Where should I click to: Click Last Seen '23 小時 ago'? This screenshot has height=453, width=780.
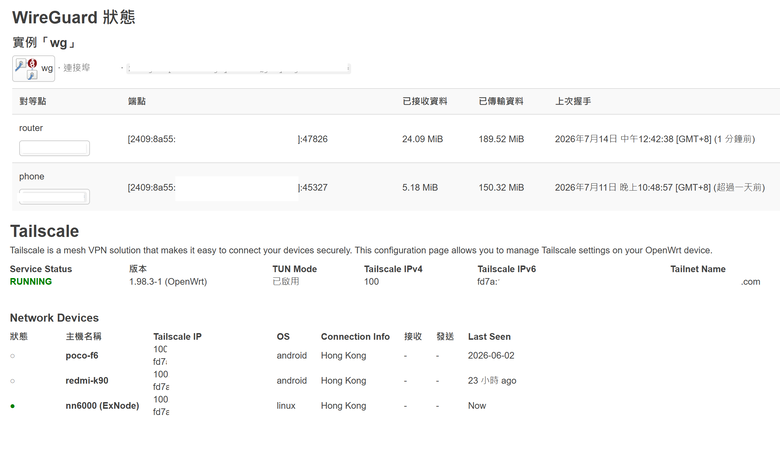point(492,381)
